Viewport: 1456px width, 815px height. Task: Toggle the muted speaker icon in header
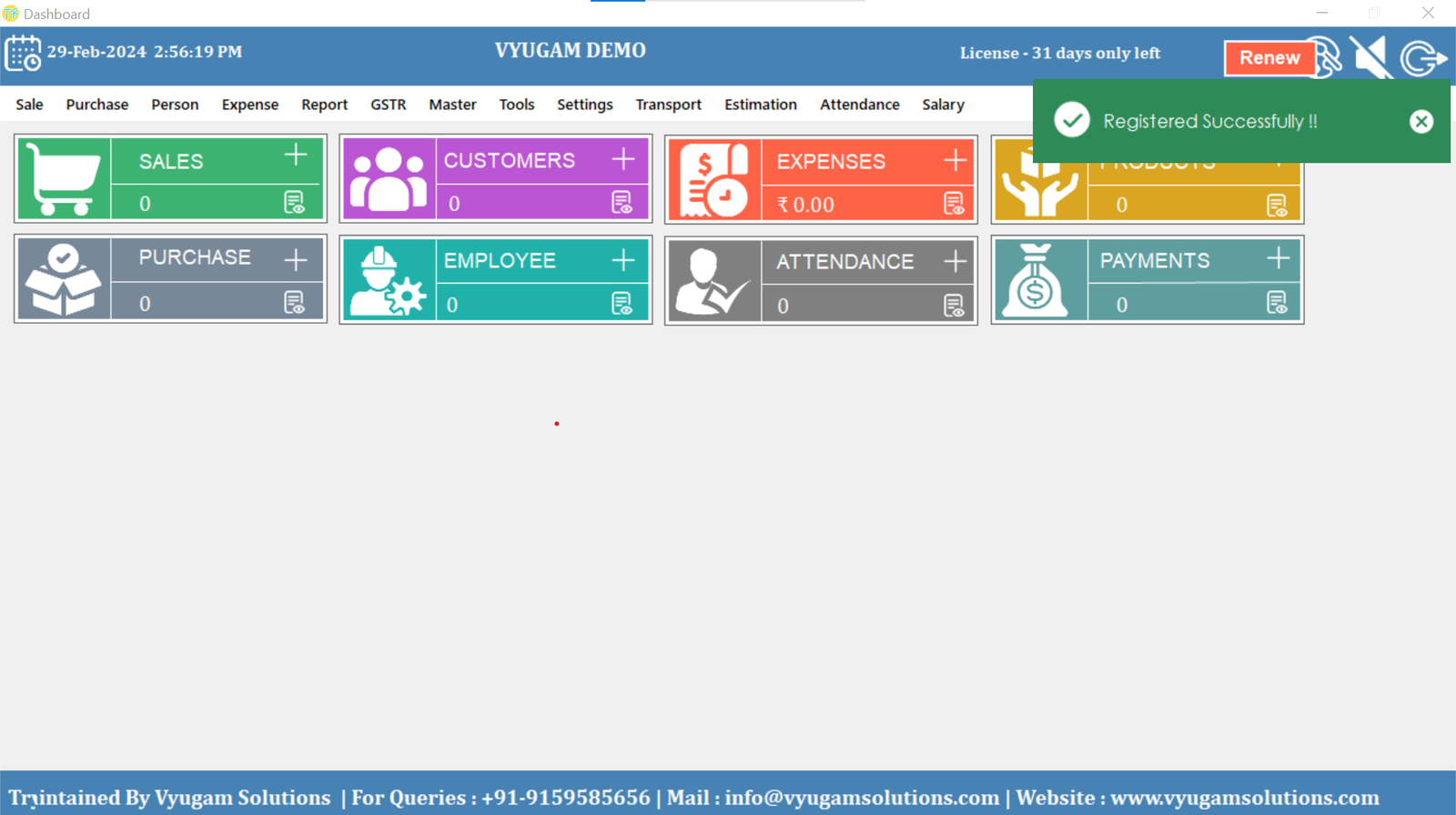click(x=1370, y=58)
